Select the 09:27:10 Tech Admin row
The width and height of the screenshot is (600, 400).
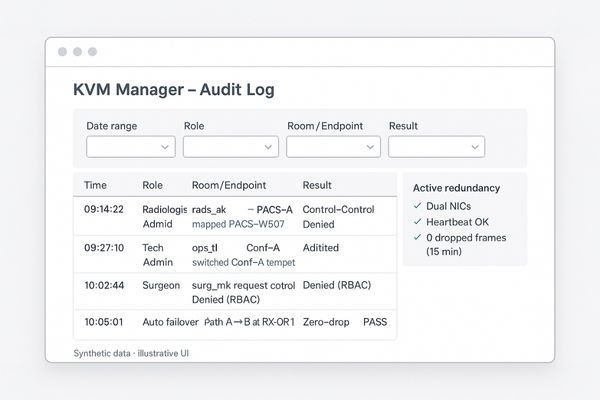click(x=235, y=254)
